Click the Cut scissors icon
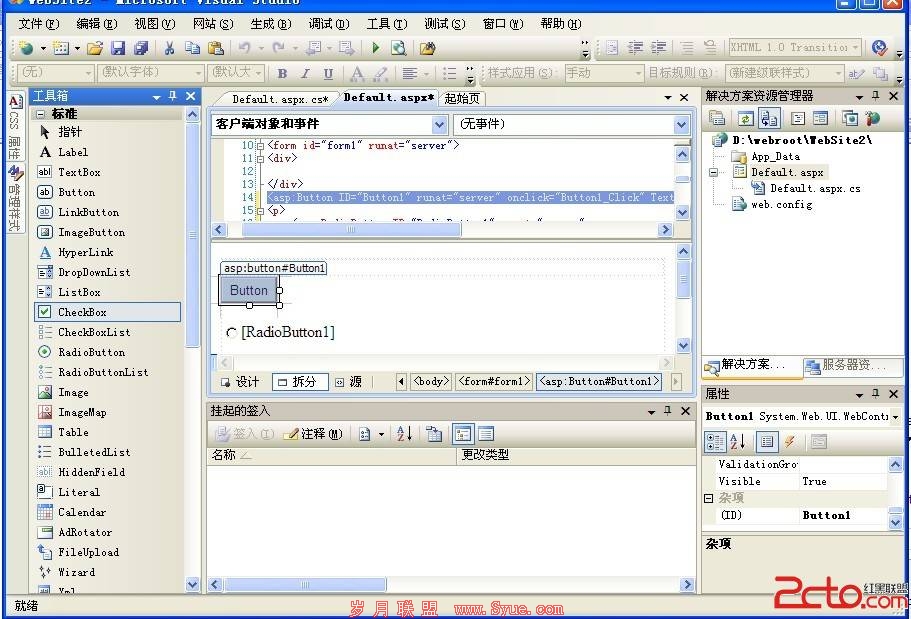 pos(169,48)
